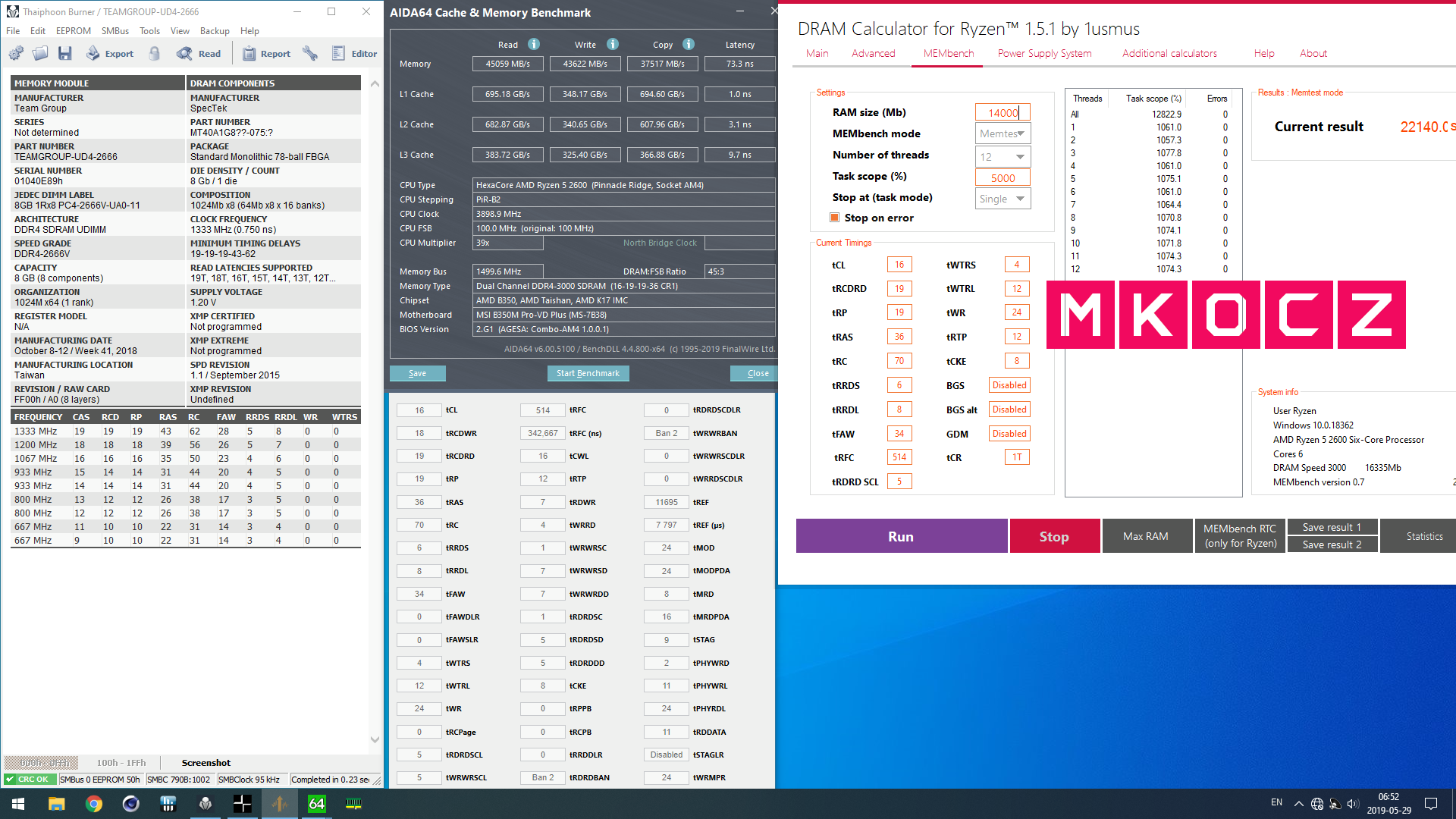Viewport: 1456px width, 819px height.
Task: Click scroll down arrow in Thaiphoon panel
Action: pyautogui.click(x=375, y=739)
